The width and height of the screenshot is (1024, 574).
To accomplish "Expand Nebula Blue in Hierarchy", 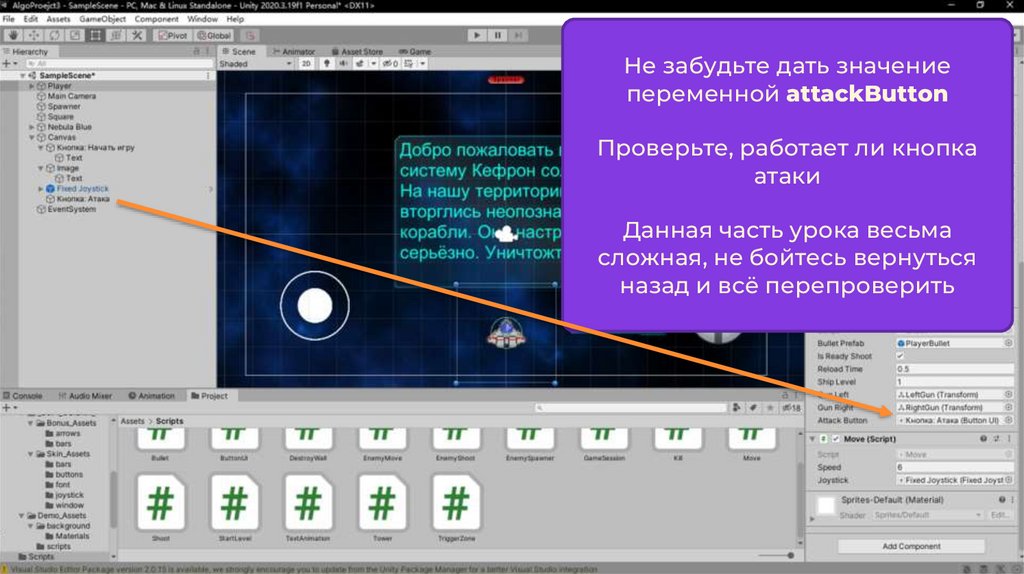I will (31, 127).
